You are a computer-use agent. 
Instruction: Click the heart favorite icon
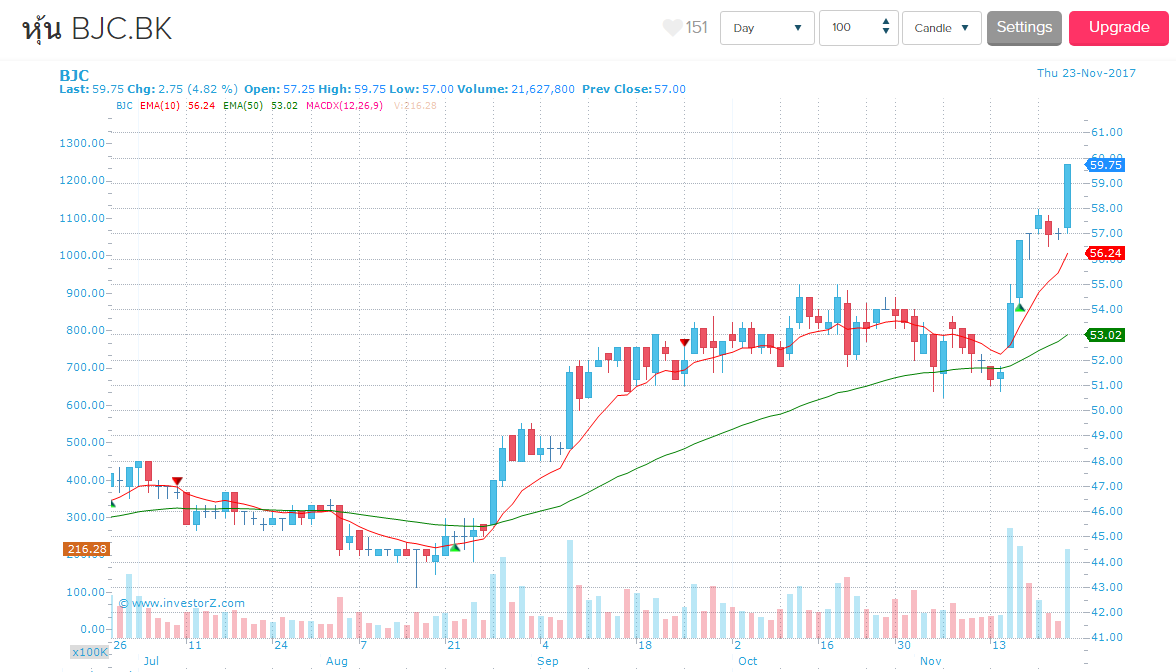tap(672, 28)
